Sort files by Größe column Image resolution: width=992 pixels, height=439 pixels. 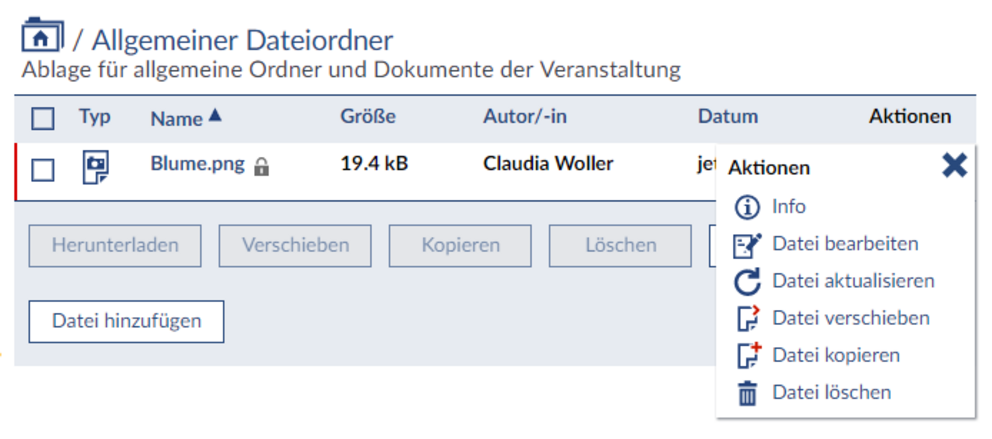pos(368,116)
